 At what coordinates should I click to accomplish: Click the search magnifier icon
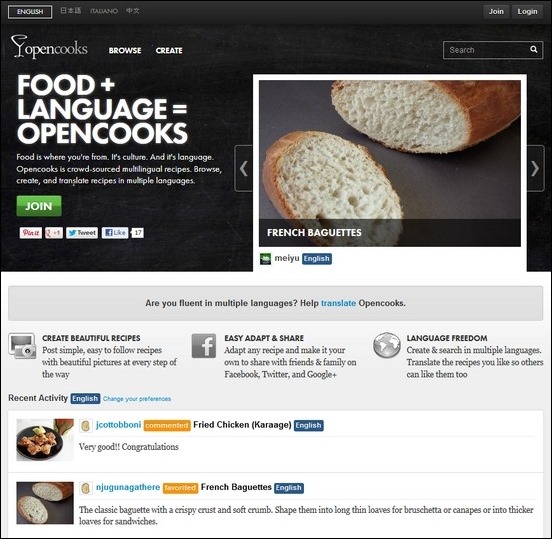click(534, 49)
